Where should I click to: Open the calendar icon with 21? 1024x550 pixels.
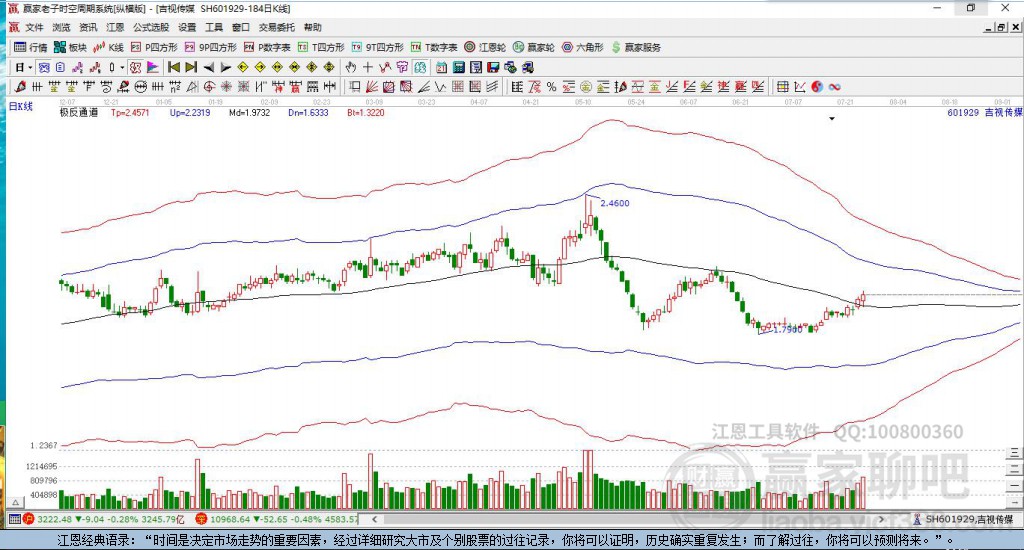441,67
